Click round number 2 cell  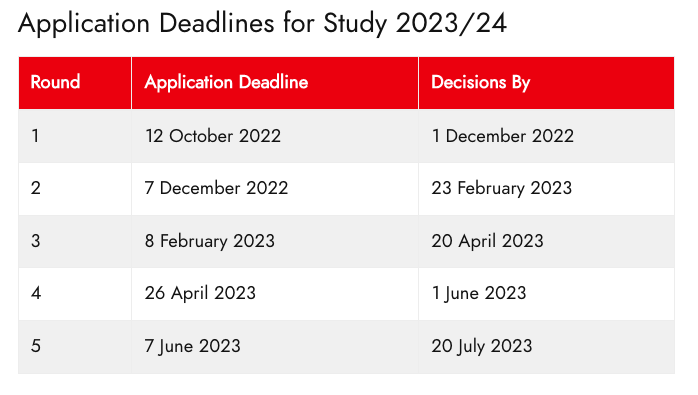(x=75, y=189)
